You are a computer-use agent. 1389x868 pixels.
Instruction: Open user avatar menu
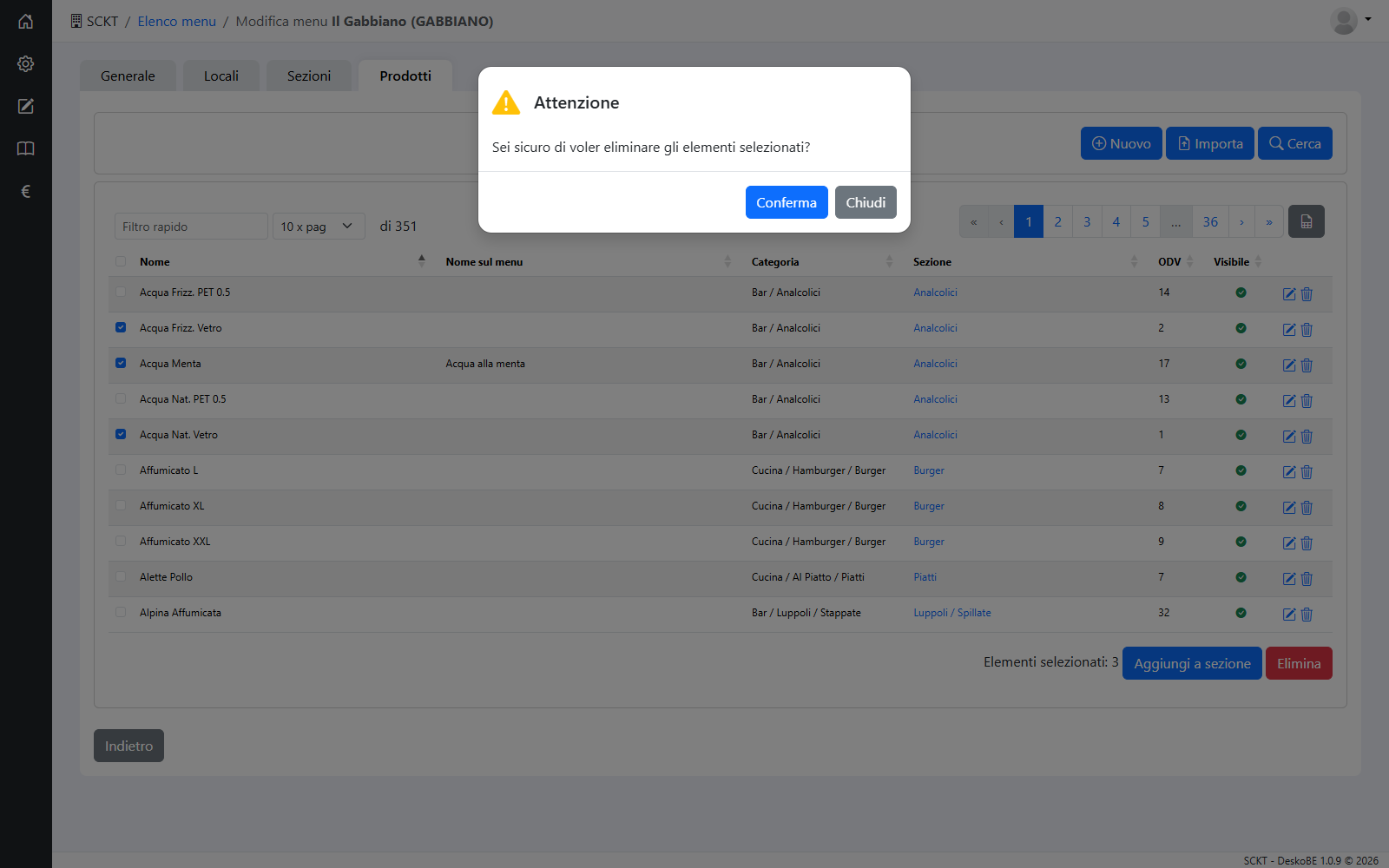point(1351,21)
